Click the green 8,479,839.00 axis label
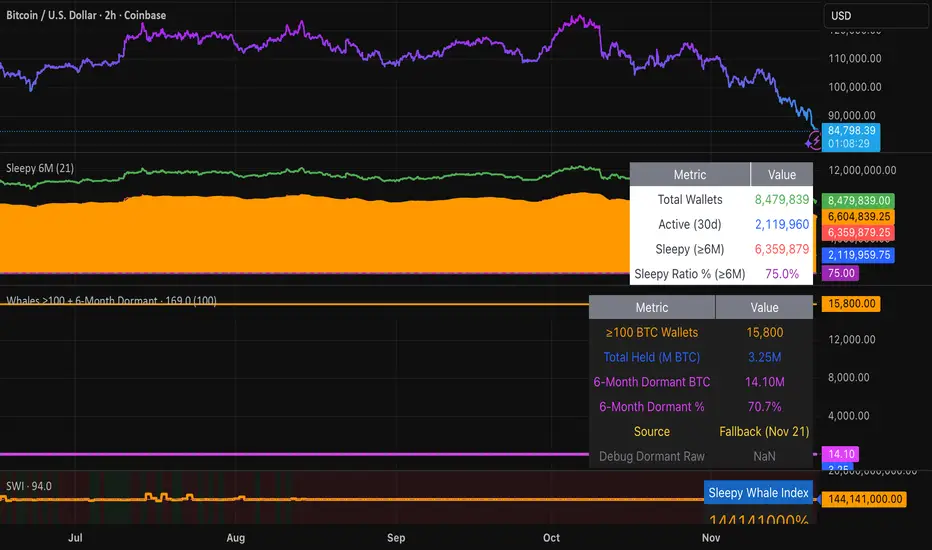 857,200
